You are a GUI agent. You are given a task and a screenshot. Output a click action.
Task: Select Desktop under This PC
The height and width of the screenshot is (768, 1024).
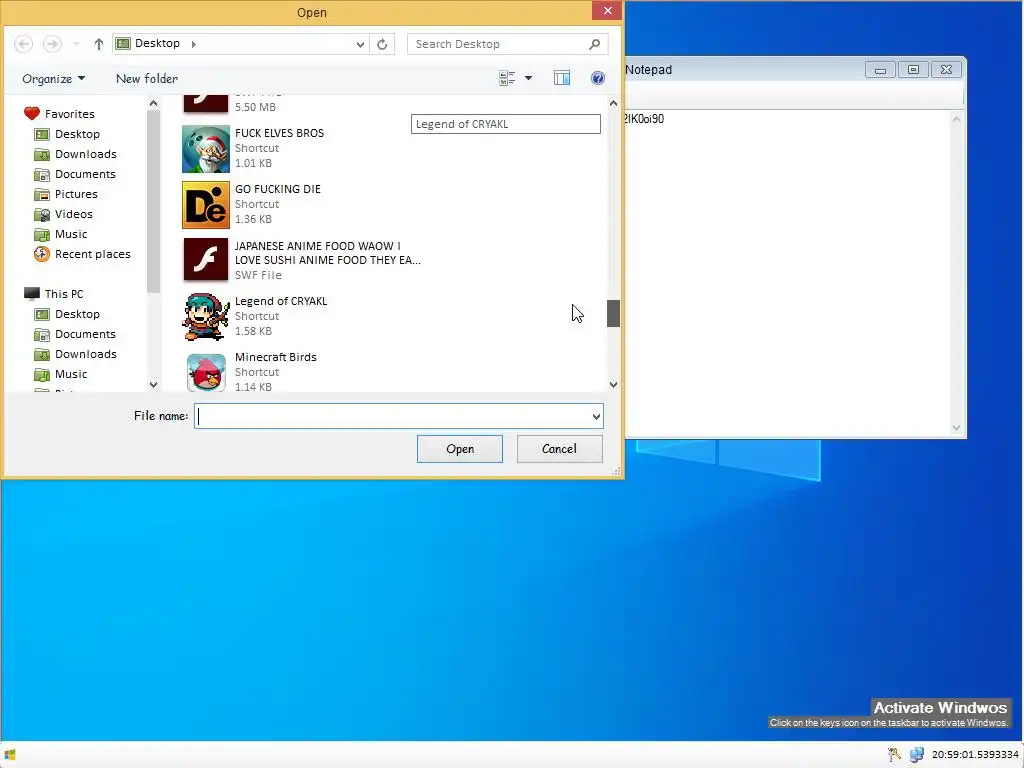pos(67,314)
